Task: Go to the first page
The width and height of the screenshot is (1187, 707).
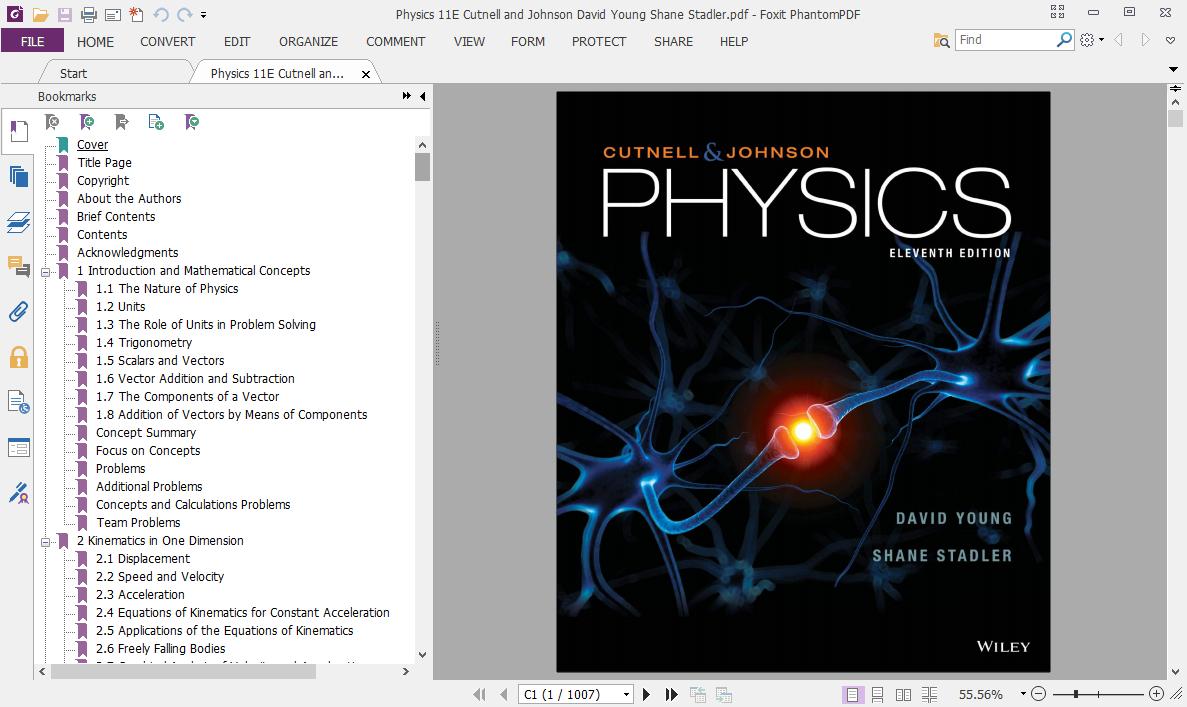Action: [478, 694]
